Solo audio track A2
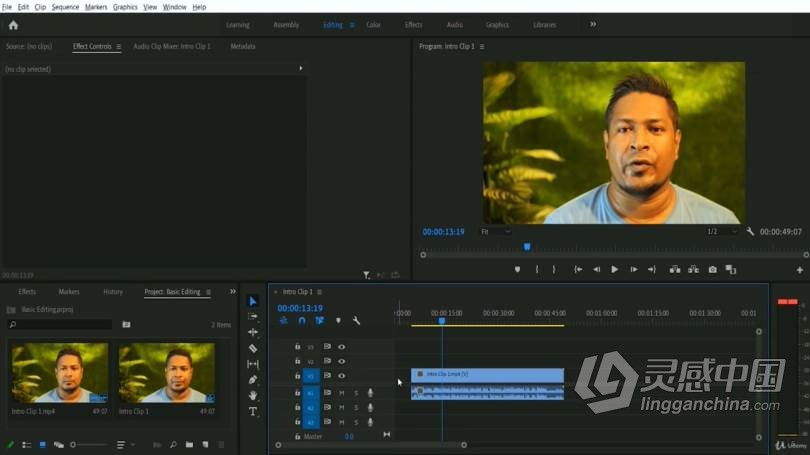810x455 pixels. (x=356, y=407)
